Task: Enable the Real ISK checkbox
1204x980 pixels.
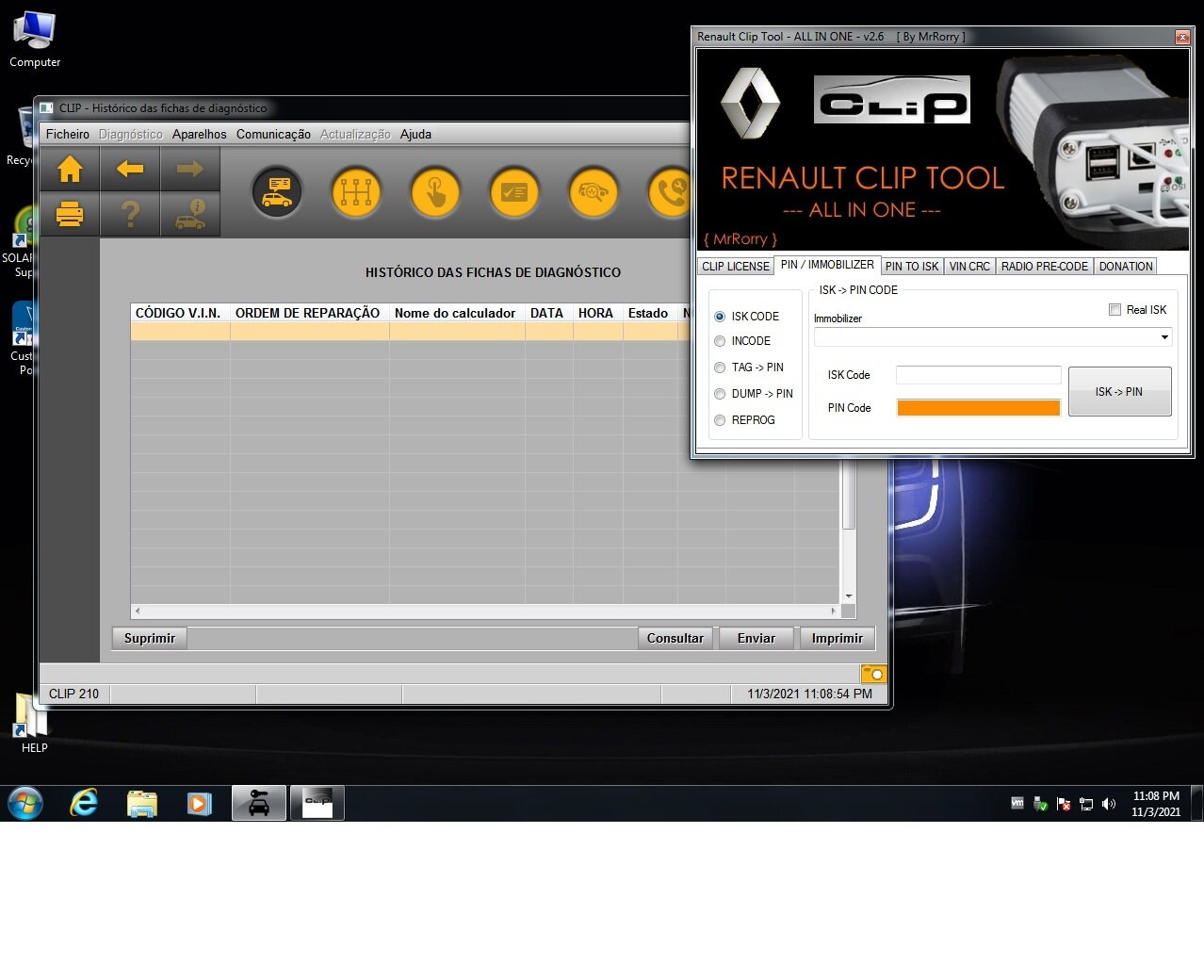Action: pyautogui.click(x=1114, y=309)
